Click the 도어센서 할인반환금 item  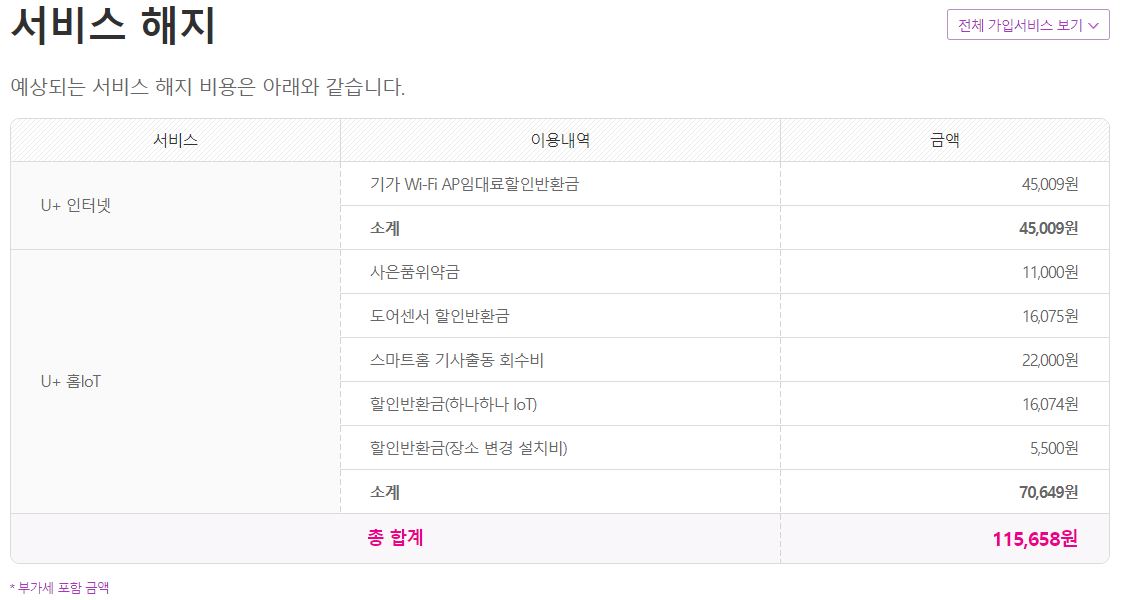[439, 316]
